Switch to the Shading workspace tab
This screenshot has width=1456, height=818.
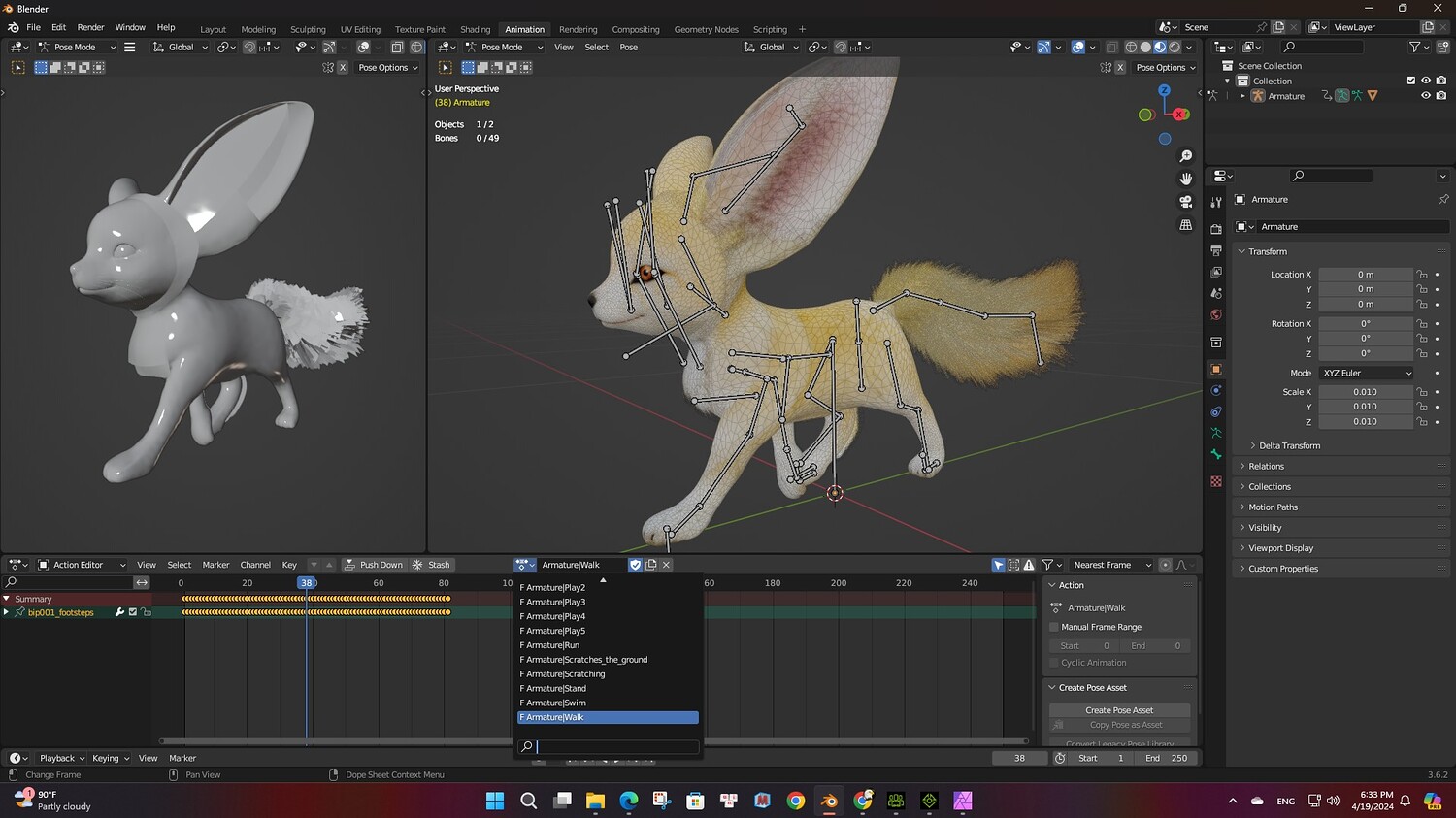coord(475,29)
